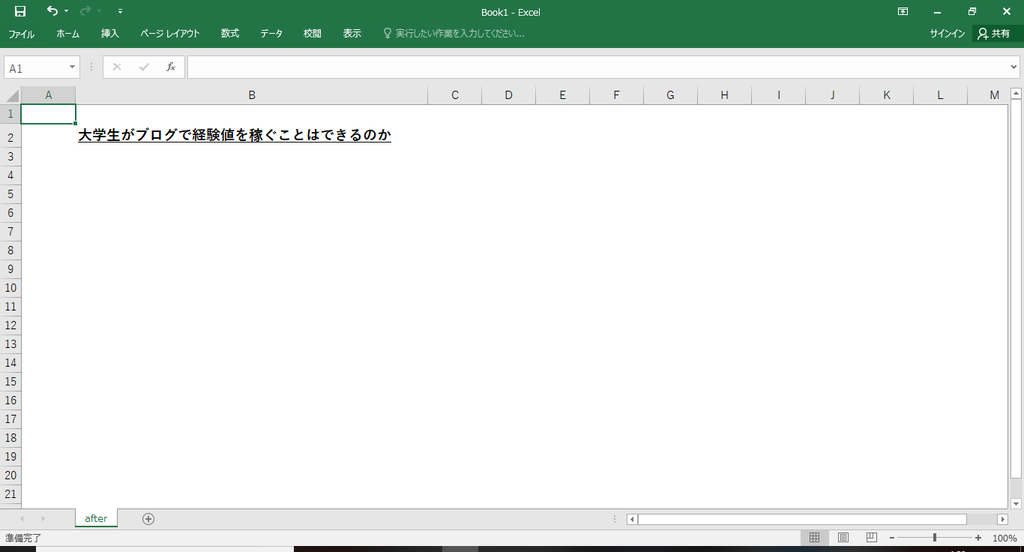This screenshot has height=552, width=1024.
Task: Click the cancel X icon in formula bar
Action: pos(117,67)
